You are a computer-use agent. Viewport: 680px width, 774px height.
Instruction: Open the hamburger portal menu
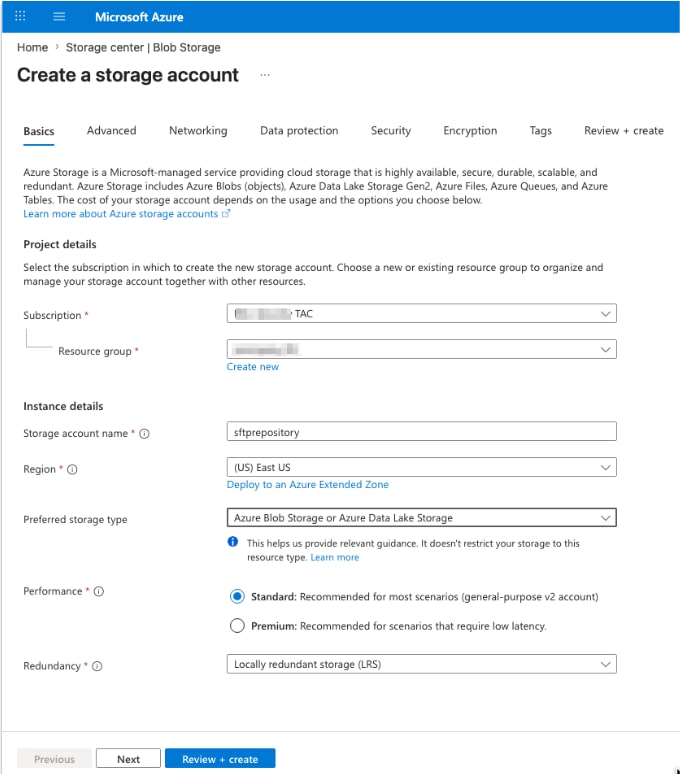click(x=59, y=16)
